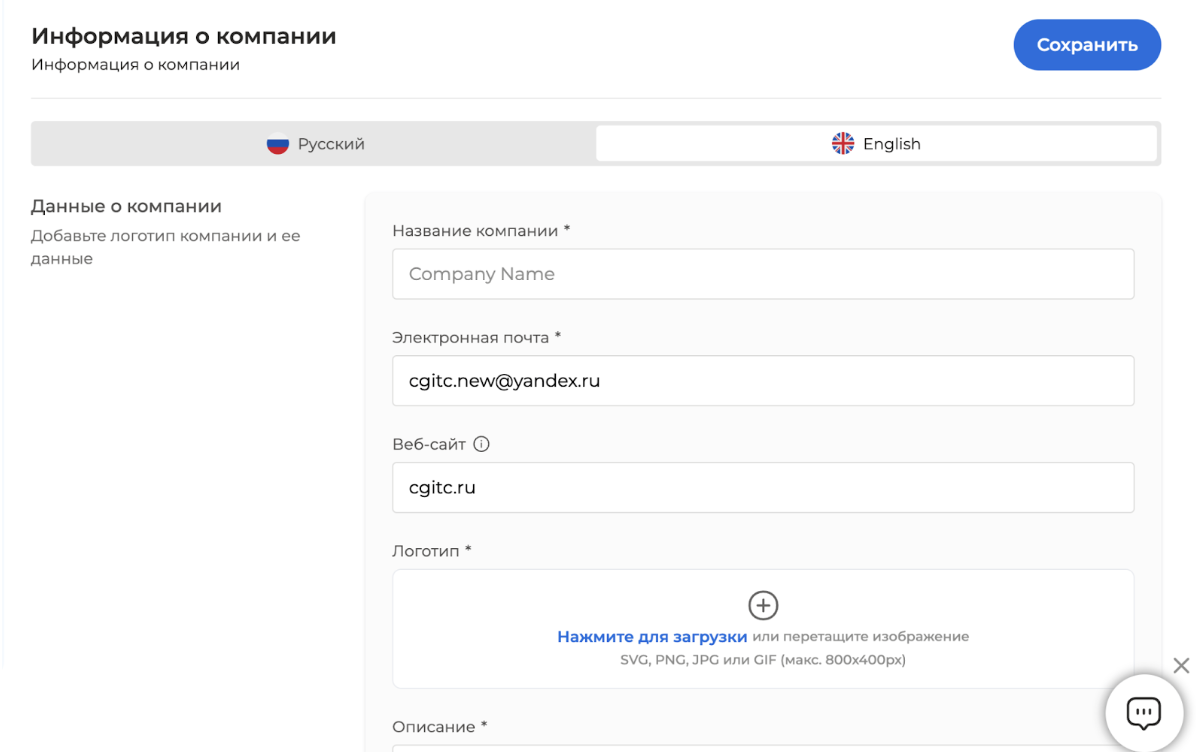The height and width of the screenshot is (752, 1196).
Task: Click the Нажмите для загрузки upload link
Action: tap(652, 636)
